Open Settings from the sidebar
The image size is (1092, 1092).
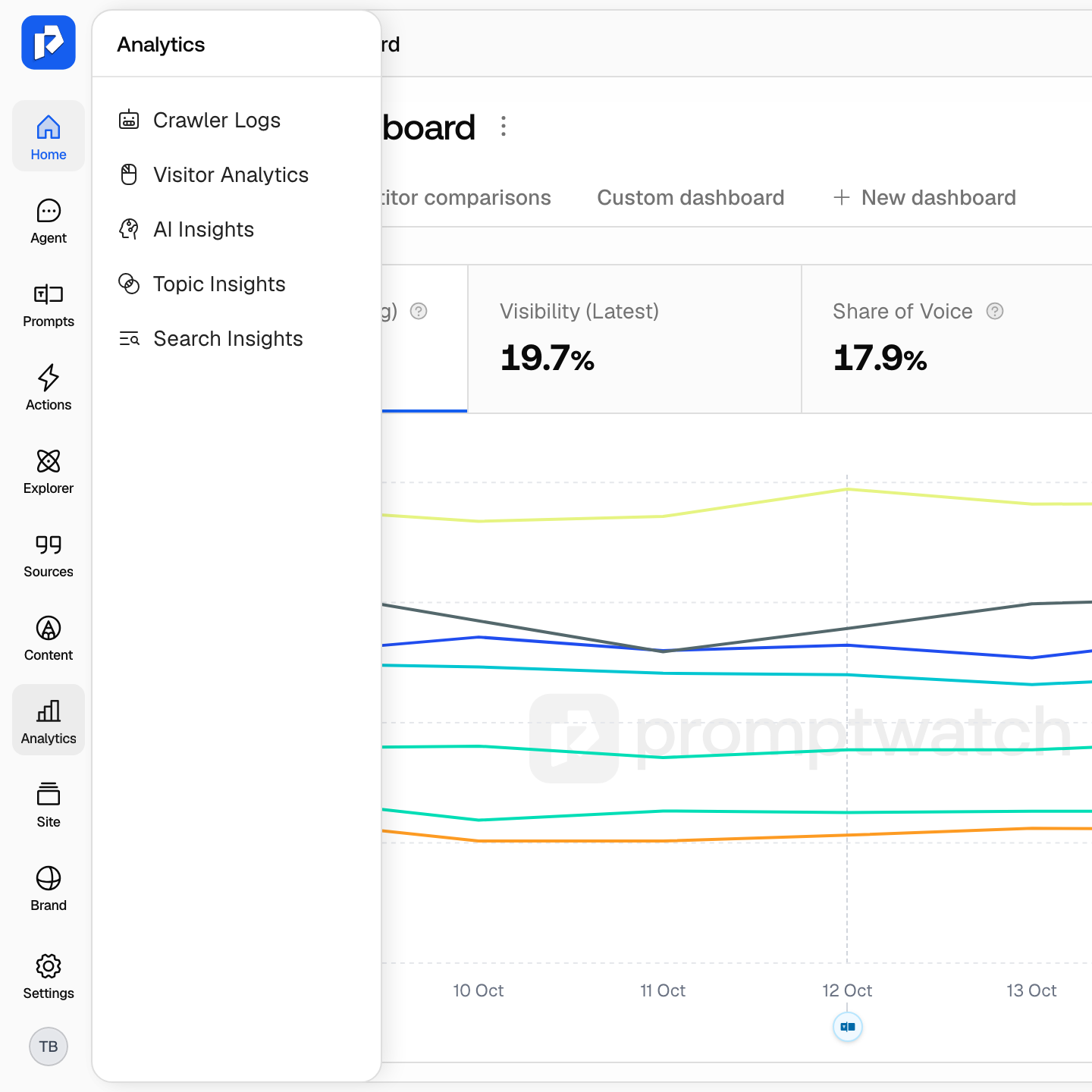click(49, 976)
